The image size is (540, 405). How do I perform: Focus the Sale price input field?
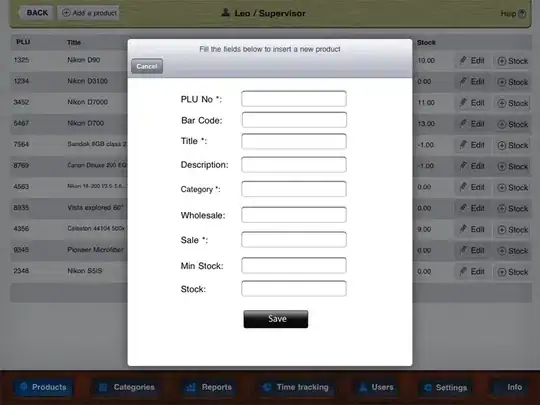click(x=294, y=240)
